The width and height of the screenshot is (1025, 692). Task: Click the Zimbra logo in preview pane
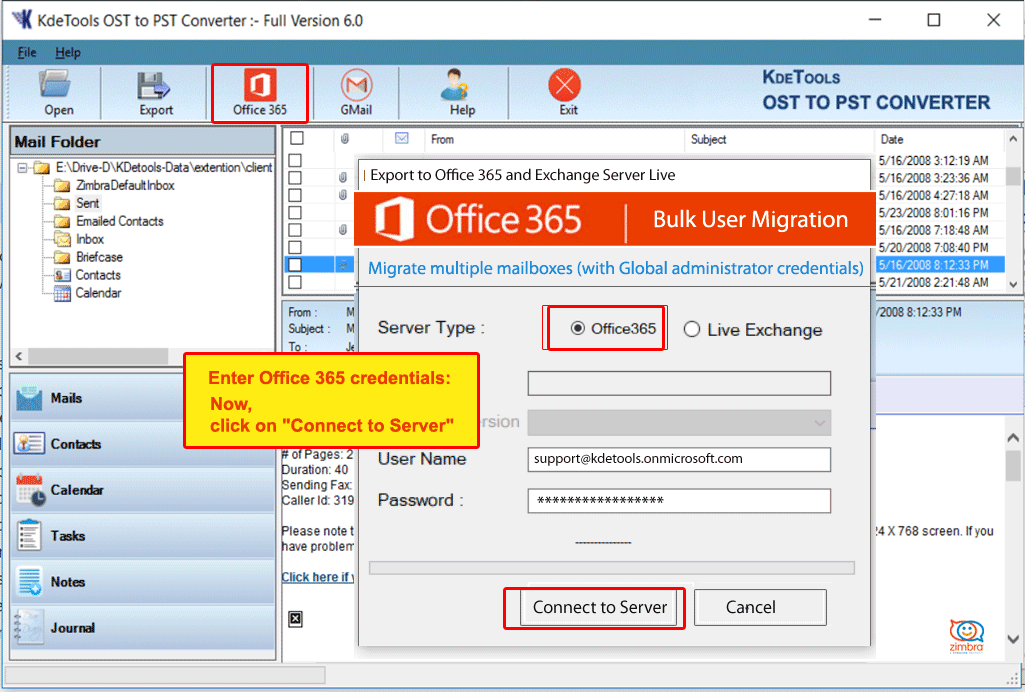pos(966,636)
